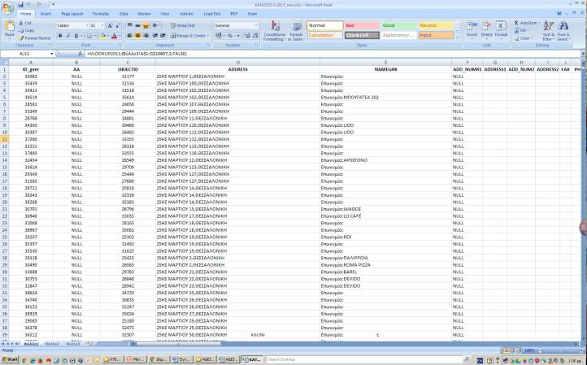This screenshot has width=587, height=365.
Task: Increase the cell indent
Action: (163, 36)
